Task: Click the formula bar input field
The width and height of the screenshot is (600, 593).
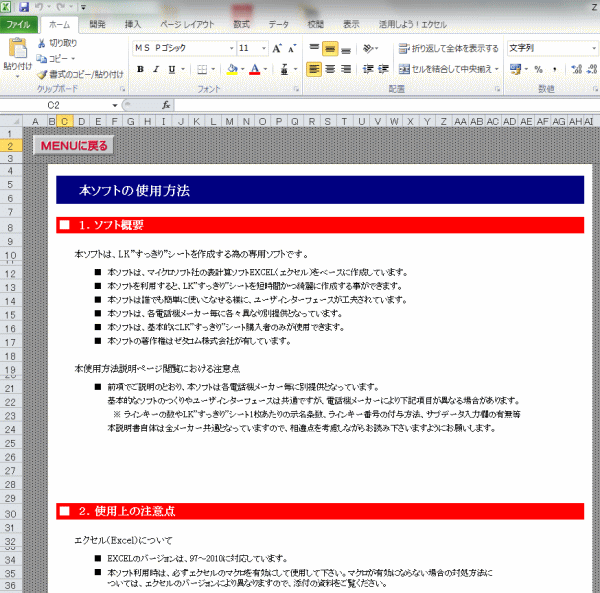Action: click(x=387, y=105)
